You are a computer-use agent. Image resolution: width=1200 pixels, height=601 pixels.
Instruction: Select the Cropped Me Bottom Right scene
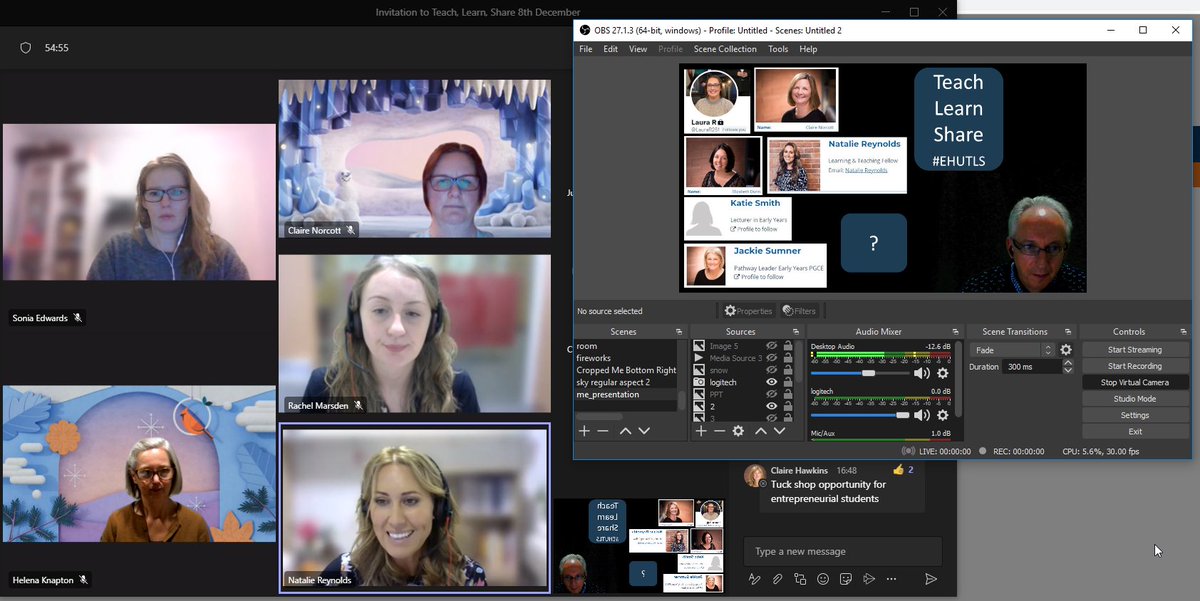(x=626, y=370)
